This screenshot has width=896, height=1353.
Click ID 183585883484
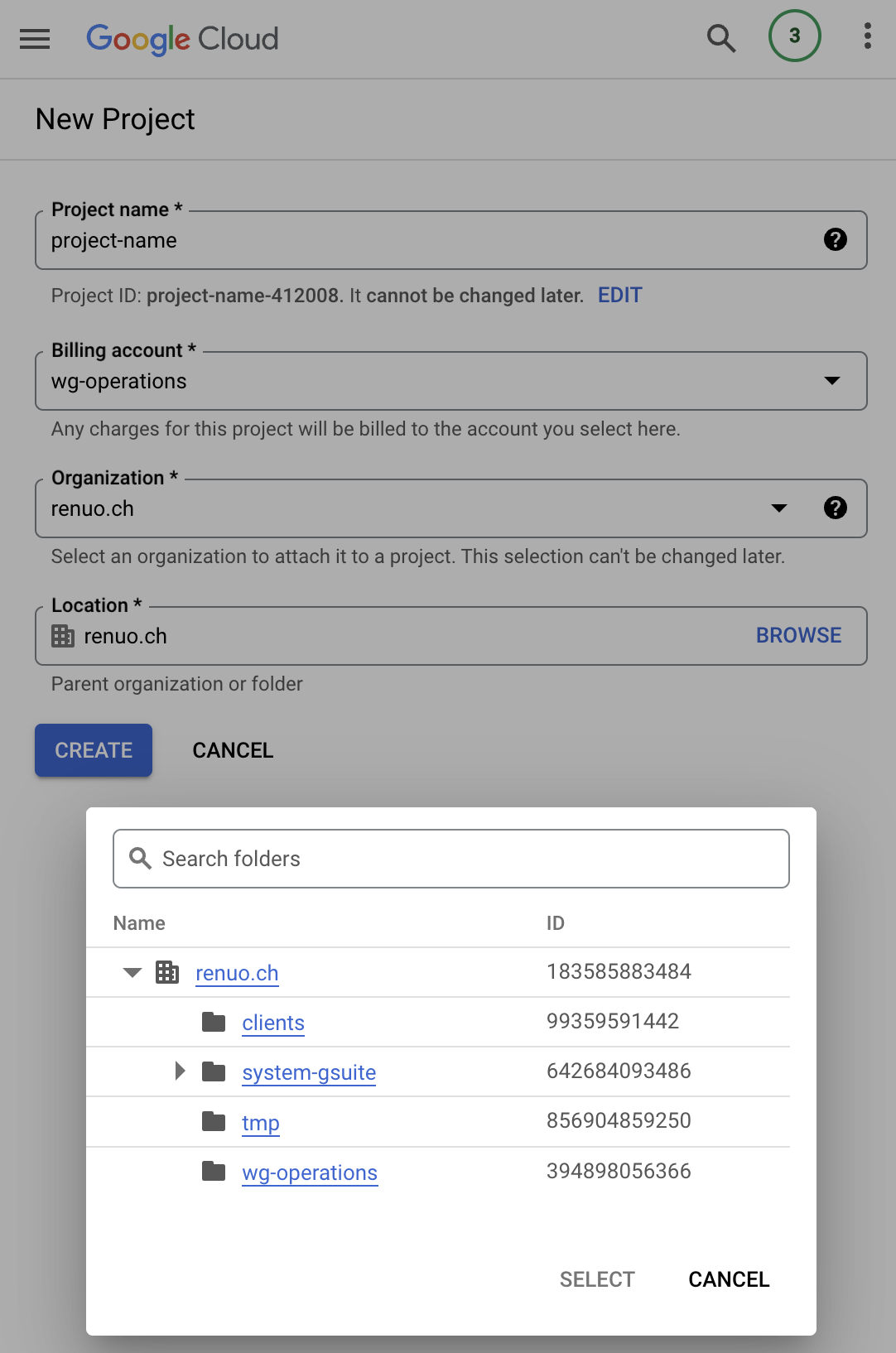coord(619,971)
